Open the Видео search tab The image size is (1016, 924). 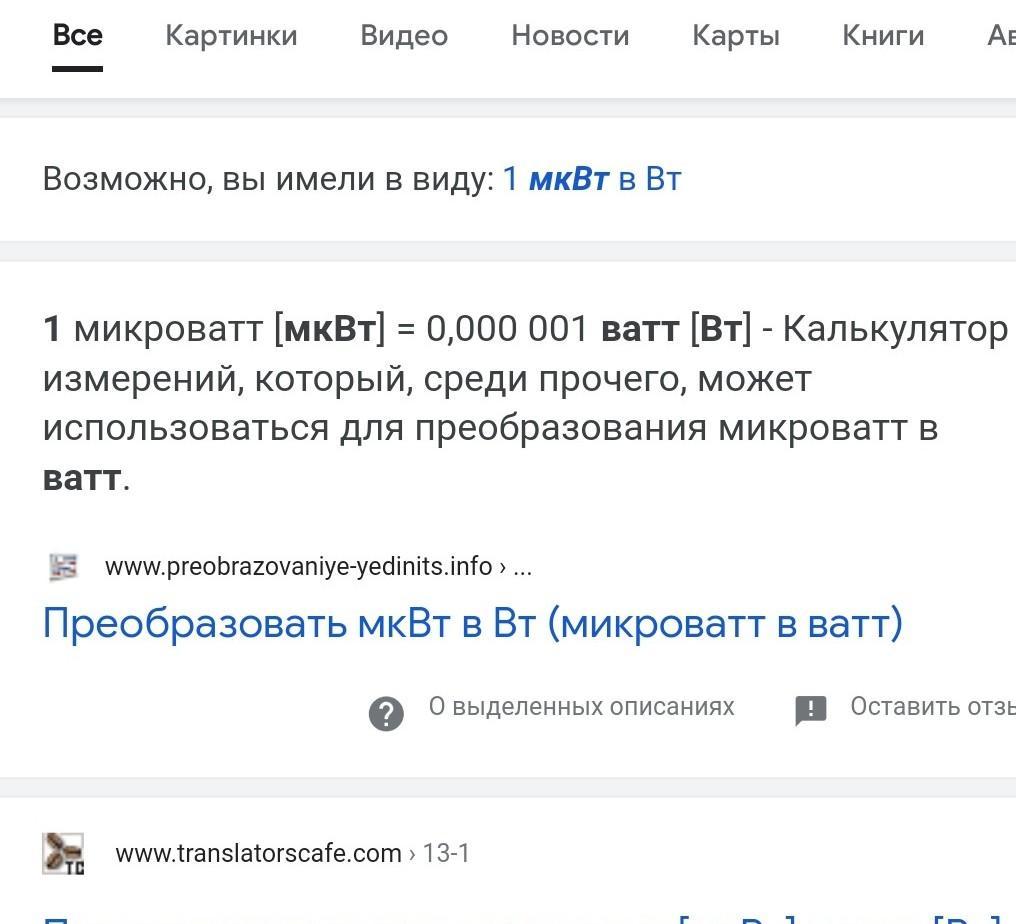(x=404, y=36)
